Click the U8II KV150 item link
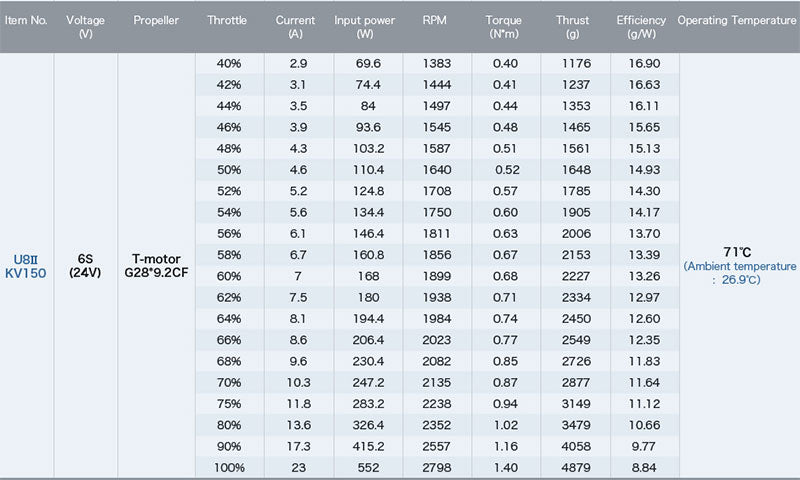 [27, 264]
